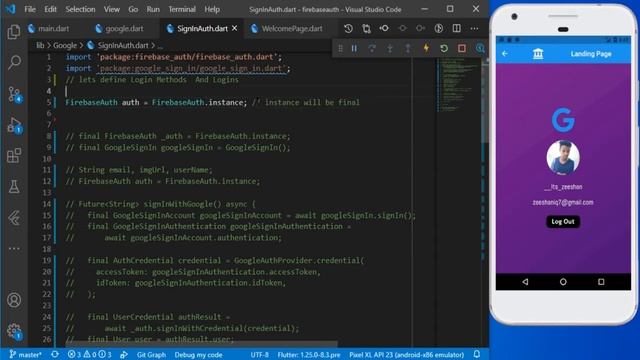The width and height of the screenshot is (640, 360).
Task: Select the Pixel XL emulator device
Action: tap(407, 355)
